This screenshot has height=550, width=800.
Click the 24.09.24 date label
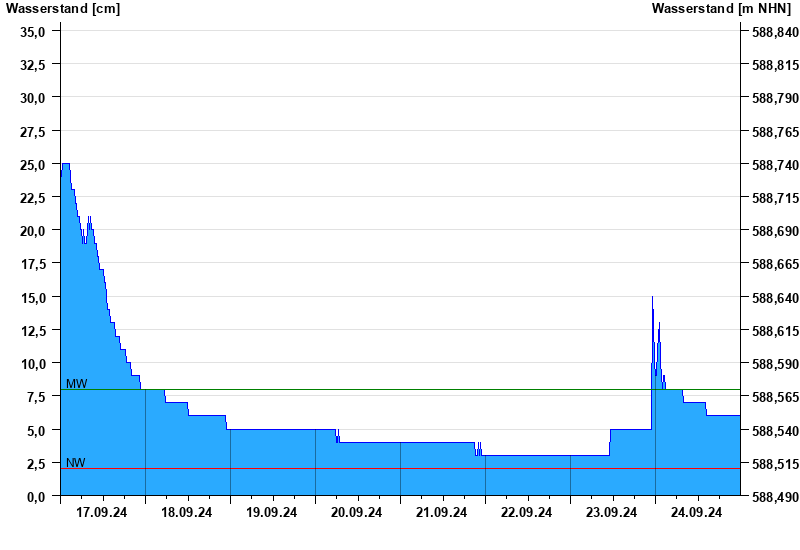[696, 512]
